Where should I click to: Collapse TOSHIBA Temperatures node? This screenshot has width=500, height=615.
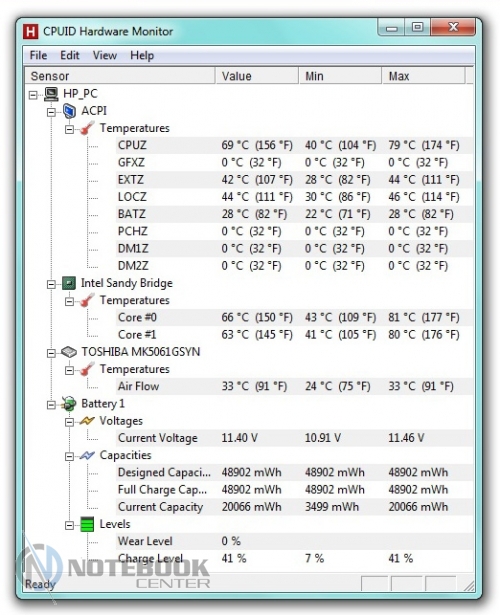coord(69,370)
